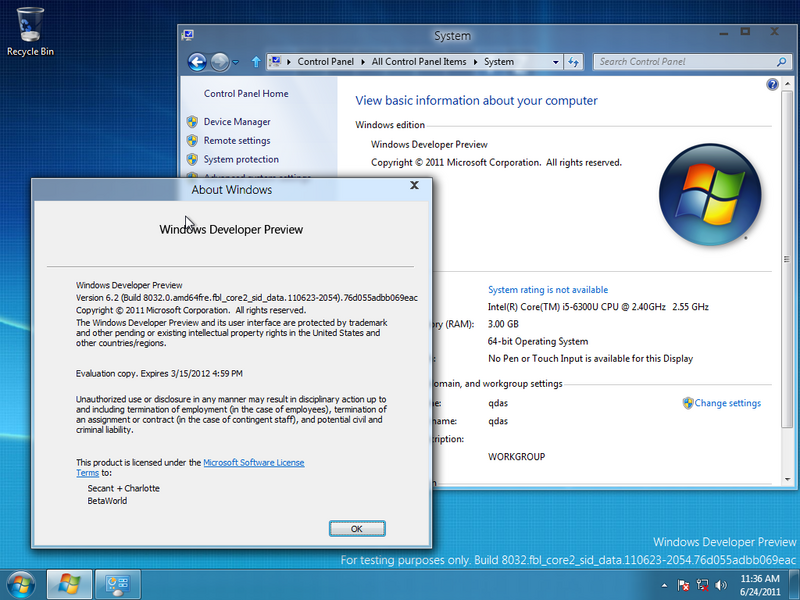Select All Control Panel Items breadcrumb
This screenshot has width=800, height=600.
[x=419, y=62]
